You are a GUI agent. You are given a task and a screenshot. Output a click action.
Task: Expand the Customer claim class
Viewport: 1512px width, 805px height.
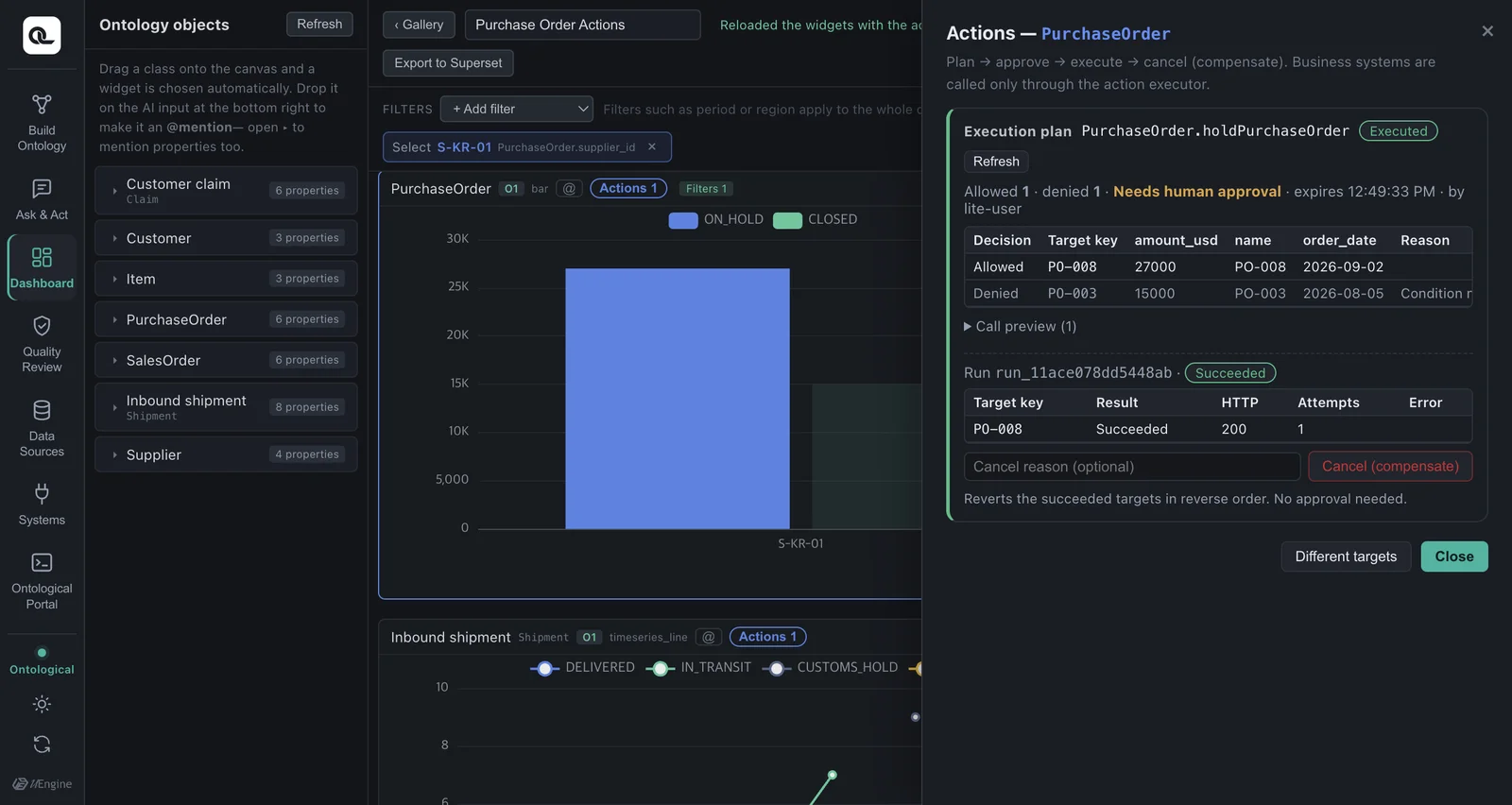tap(115, 191)
